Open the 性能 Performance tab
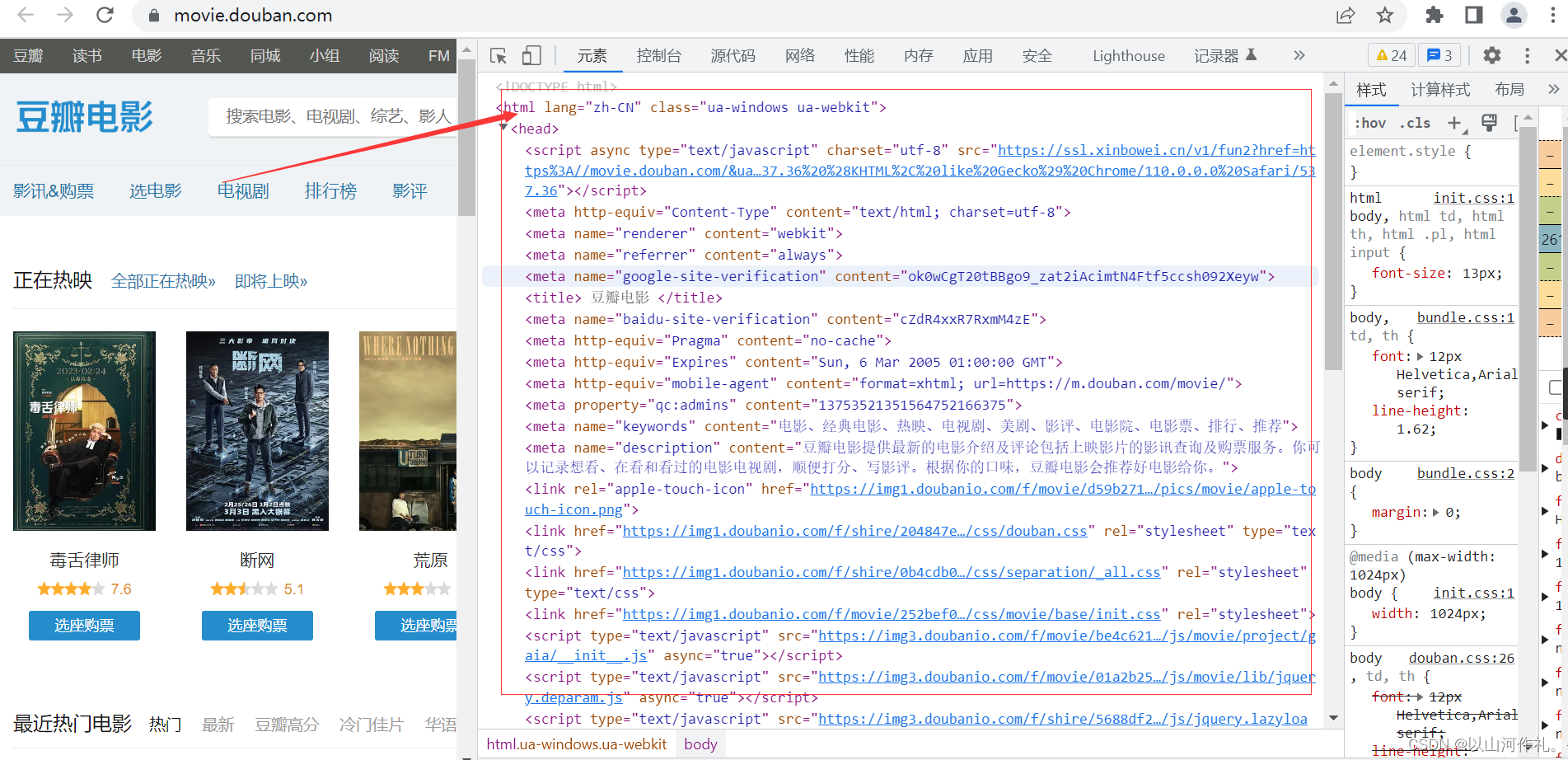Screen dimensions: 1568x760 tap(859, 55)
